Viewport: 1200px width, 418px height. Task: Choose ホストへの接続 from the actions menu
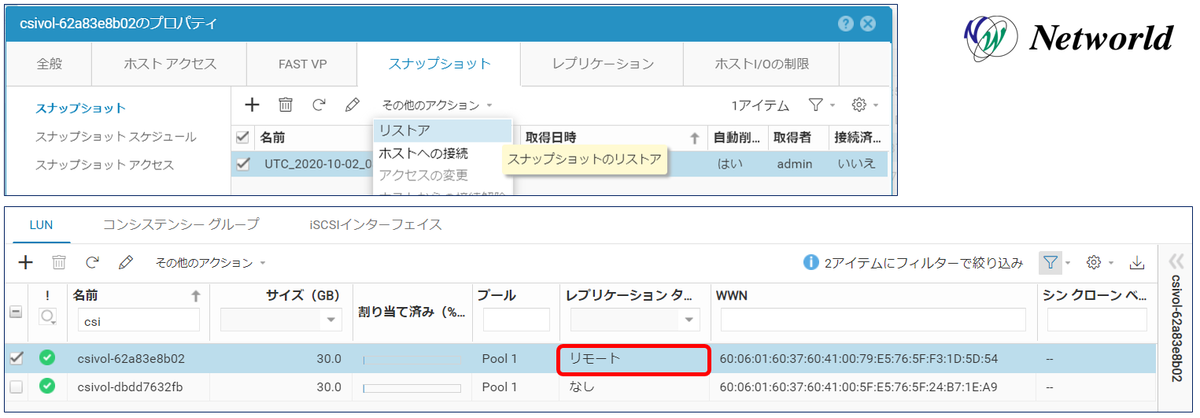tap(441, 153)
